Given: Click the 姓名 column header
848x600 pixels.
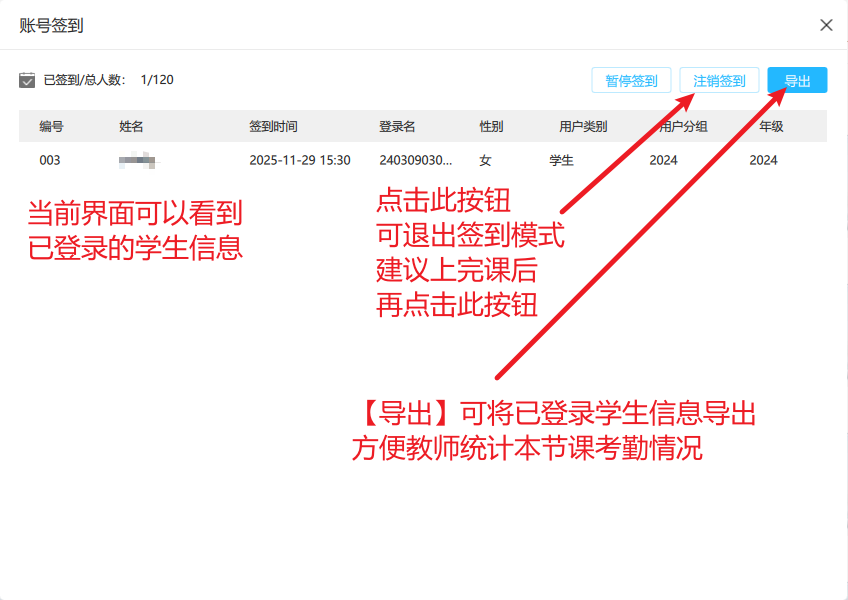Looking at the screenshot, I should point(132,127).
